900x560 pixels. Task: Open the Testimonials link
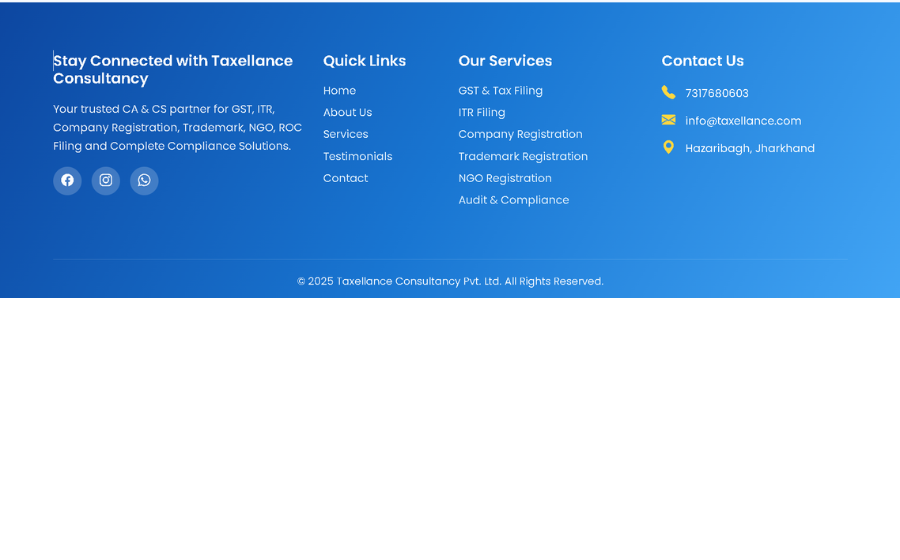(x=357, y=156)
